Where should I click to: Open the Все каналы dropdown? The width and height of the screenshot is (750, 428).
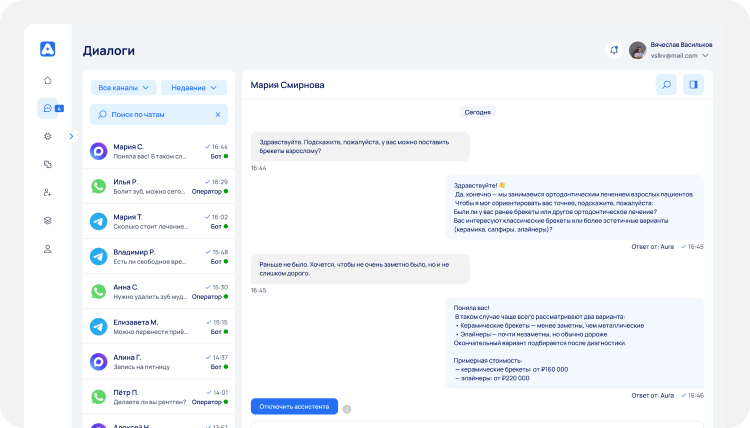pyautogui.click(x=123, y=88)
